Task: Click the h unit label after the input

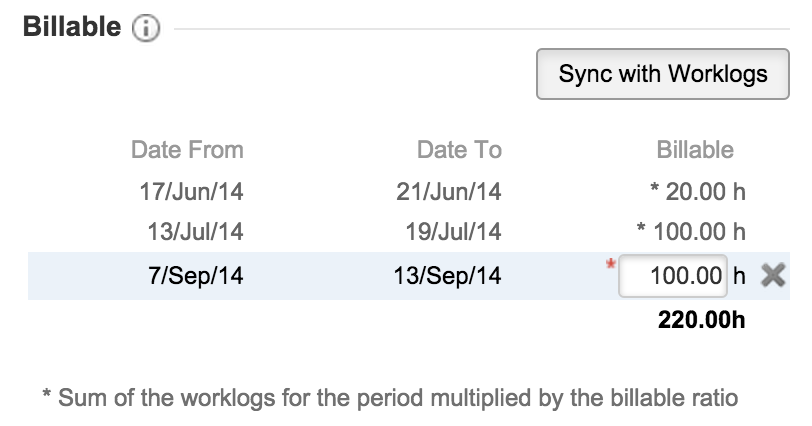Action: coord(740,276)
